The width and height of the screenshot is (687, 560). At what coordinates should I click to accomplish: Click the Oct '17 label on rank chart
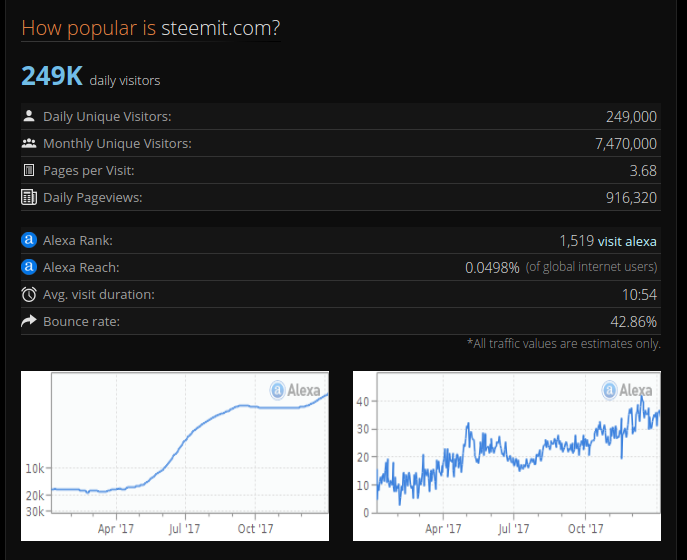point(255,529)
